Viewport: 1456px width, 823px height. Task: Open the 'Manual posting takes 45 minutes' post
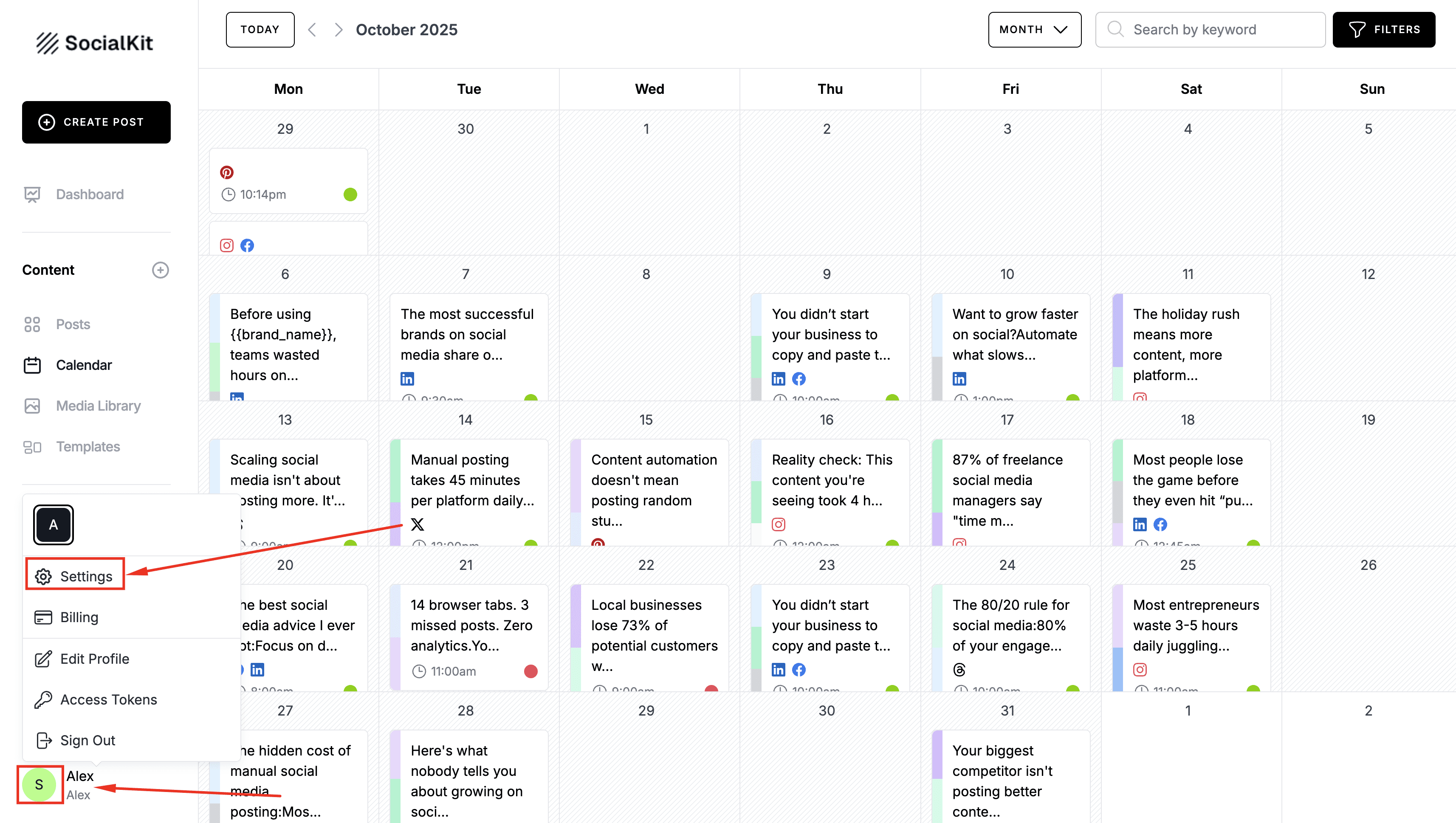(x=468, y=492)
